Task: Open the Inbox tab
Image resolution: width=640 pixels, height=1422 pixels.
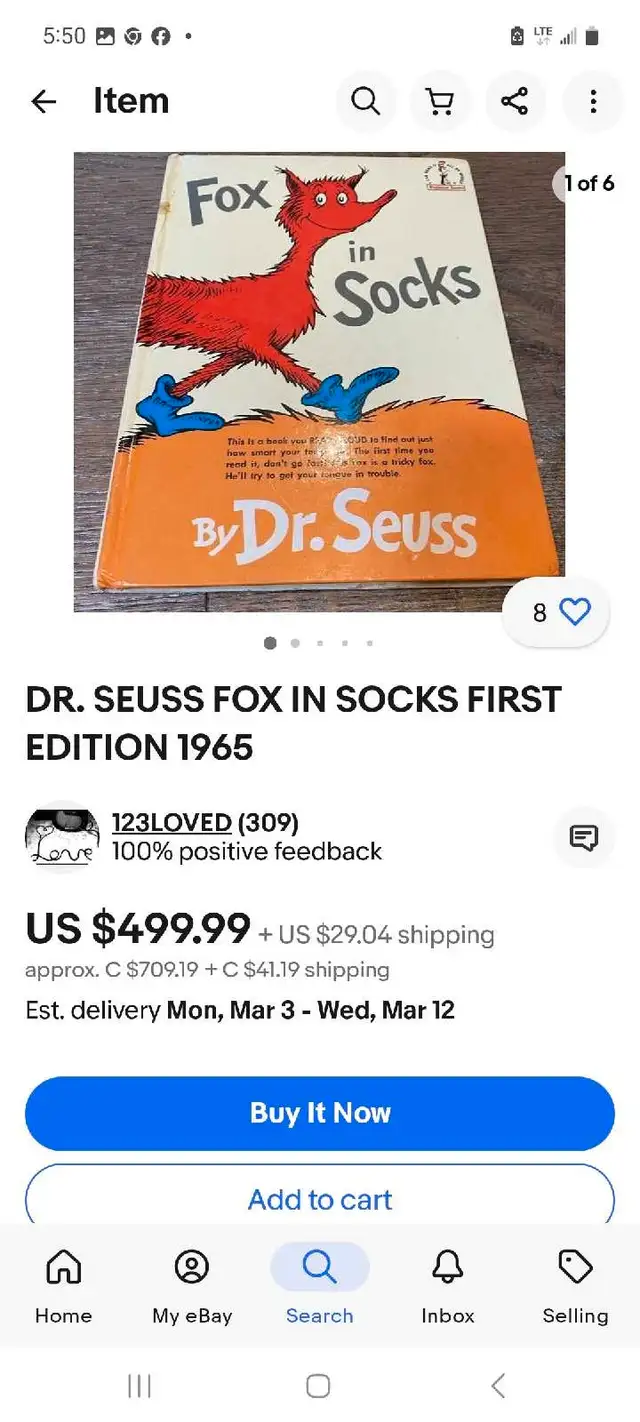Action: coord(448,1285)
